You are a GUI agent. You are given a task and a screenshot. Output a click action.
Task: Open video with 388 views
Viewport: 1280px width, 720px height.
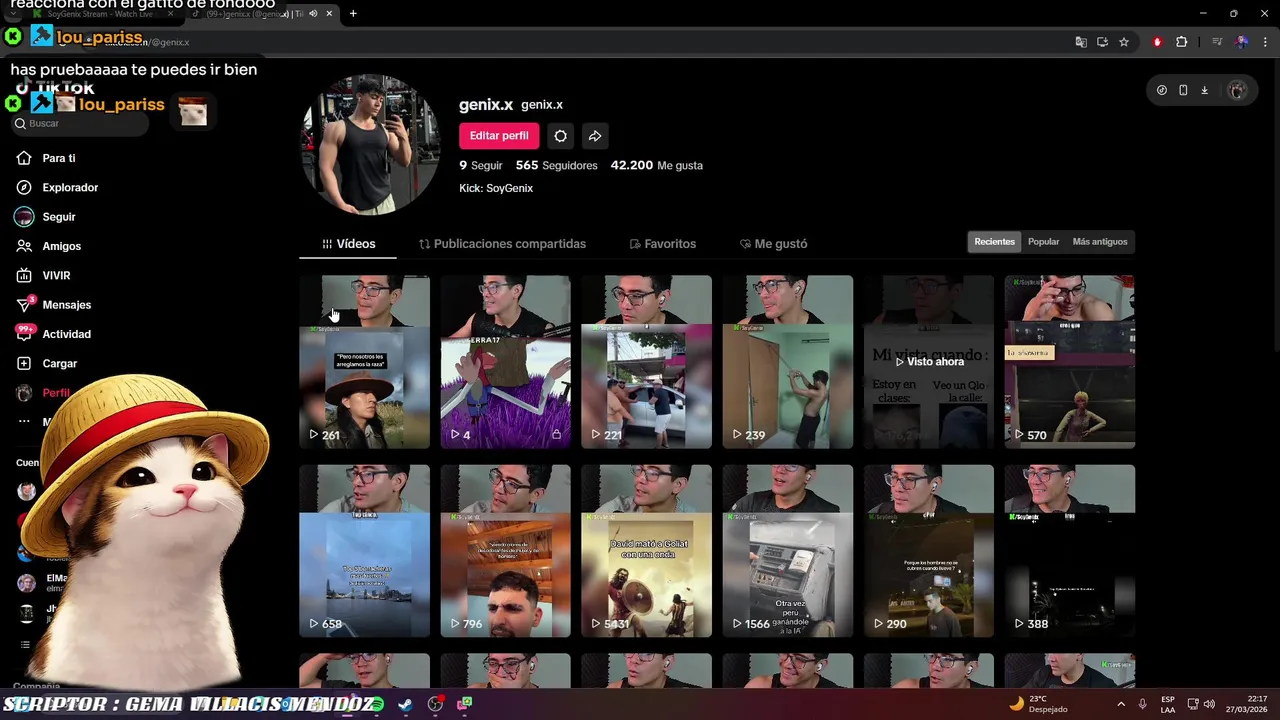1070,551
